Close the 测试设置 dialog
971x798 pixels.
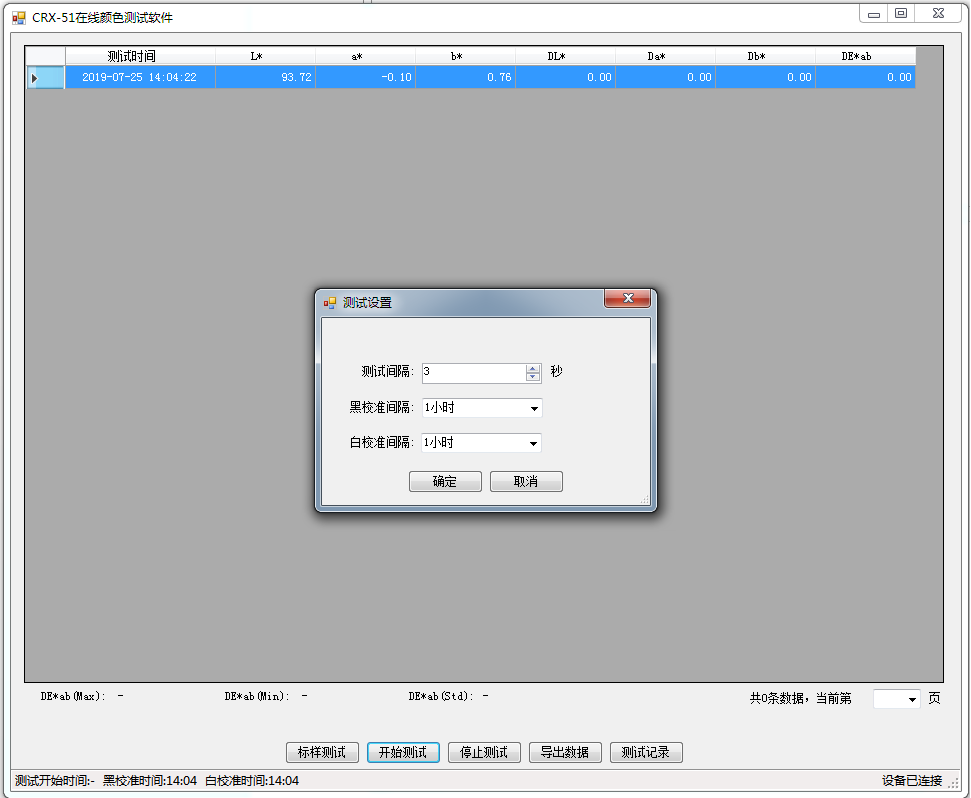(628, 299)
